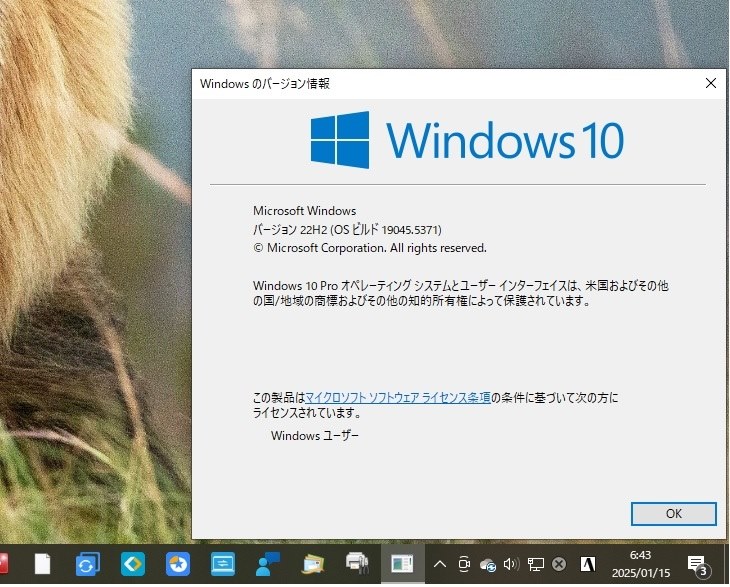The image size is (730, 587).
Task: Open the volume speaker control
Action: click(x=511, y=565)
